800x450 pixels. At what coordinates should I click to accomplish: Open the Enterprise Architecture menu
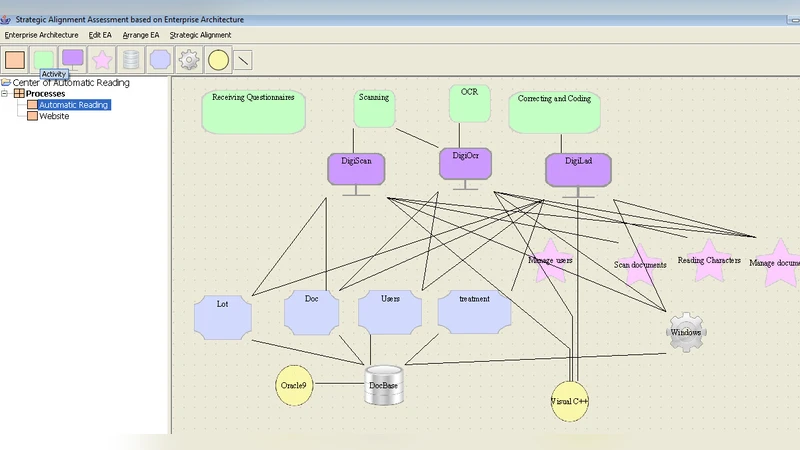tap(41, 35)
